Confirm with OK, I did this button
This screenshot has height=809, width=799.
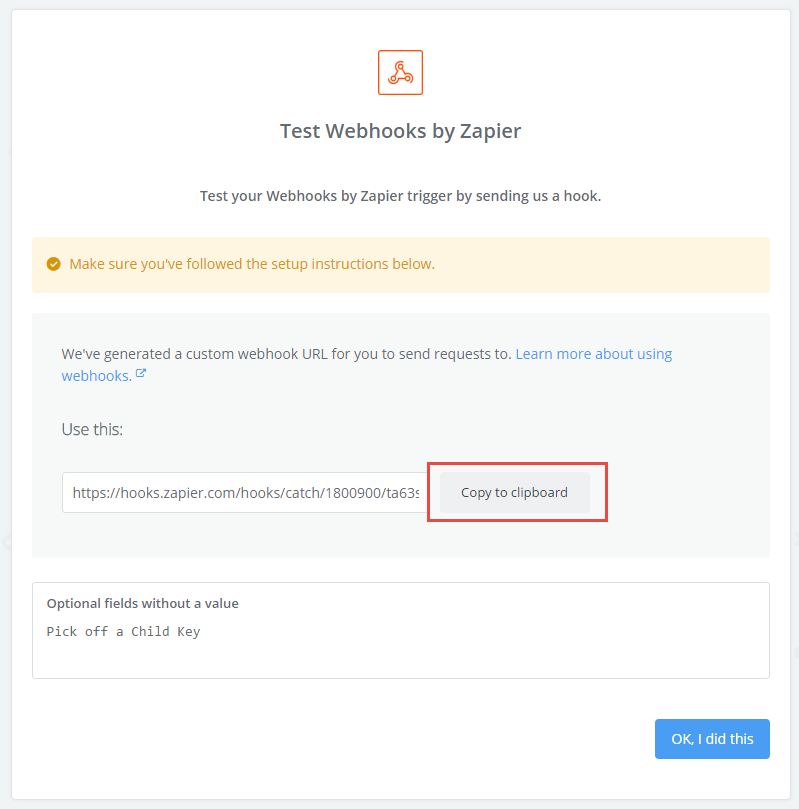pyautogui.click(x=712, y=739)
